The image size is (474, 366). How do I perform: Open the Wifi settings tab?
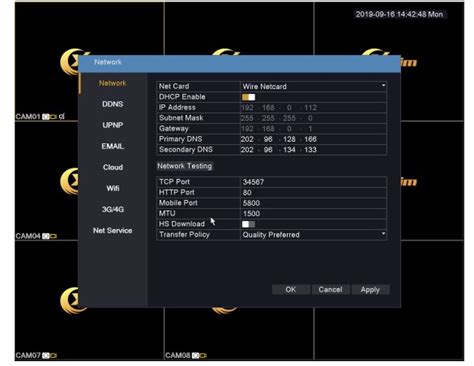click(113, 188)
